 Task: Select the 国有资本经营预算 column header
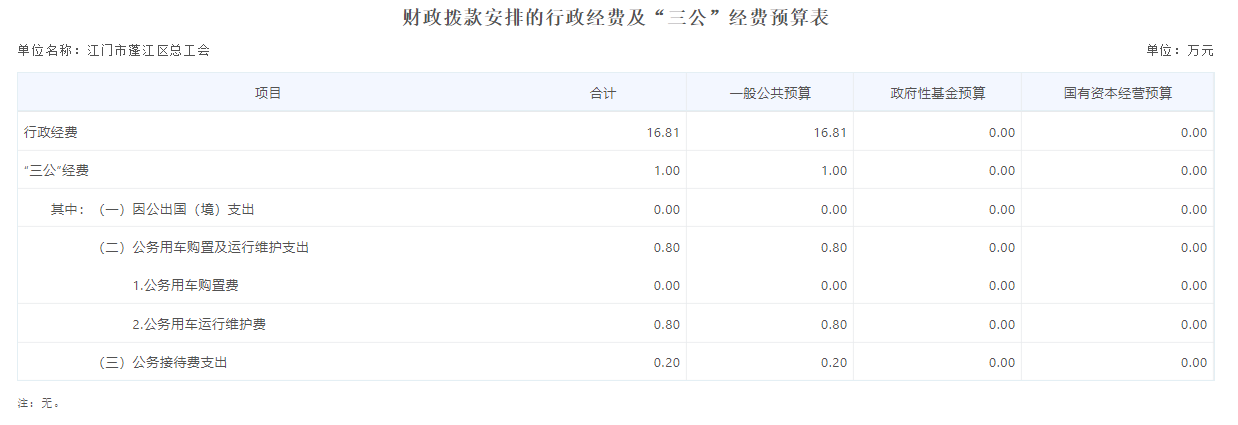coord(1117,94)
